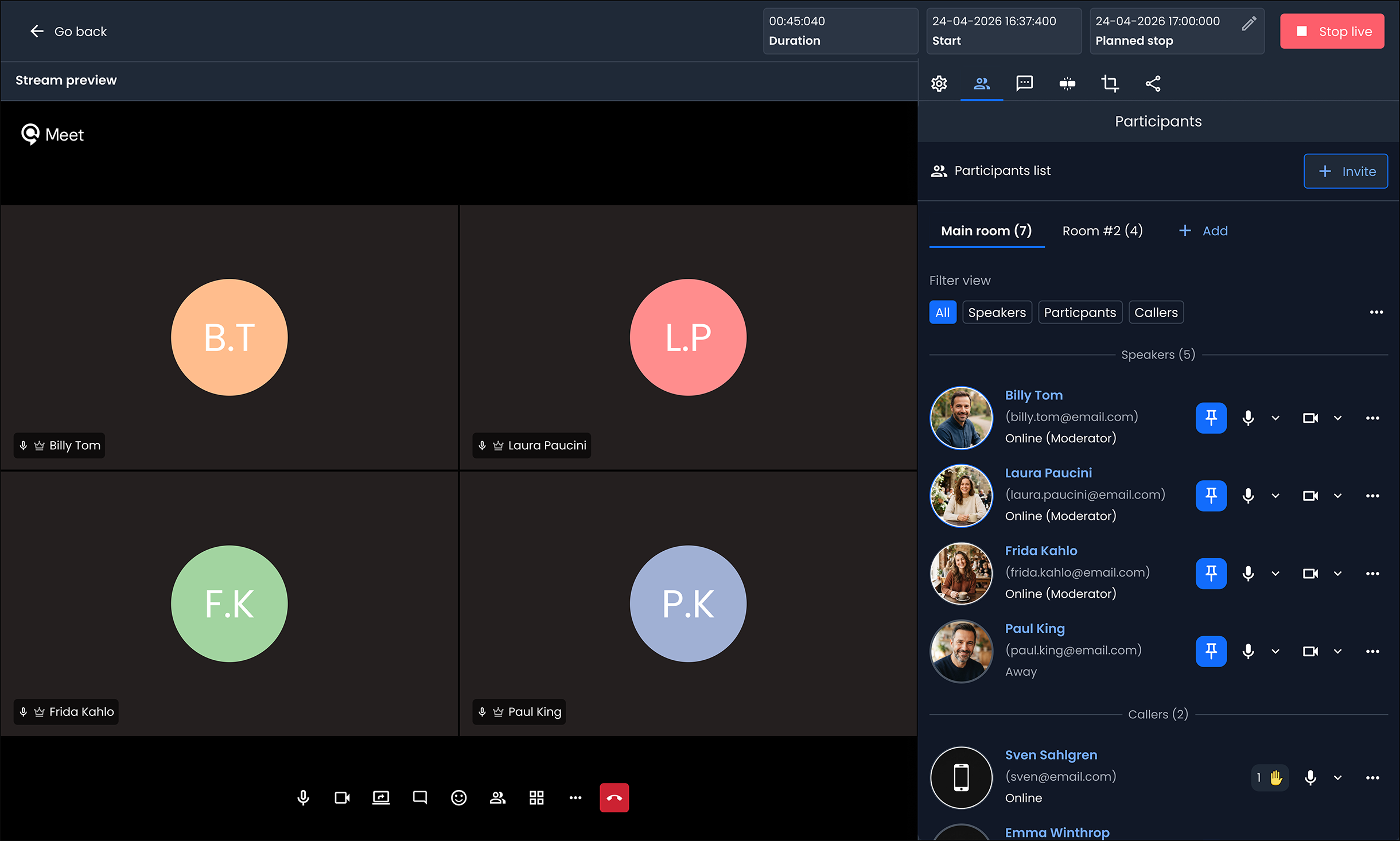The width and height of the screenshot is (1400, 841).
Task: Change tile layout grid view
Action: point(536,797)
